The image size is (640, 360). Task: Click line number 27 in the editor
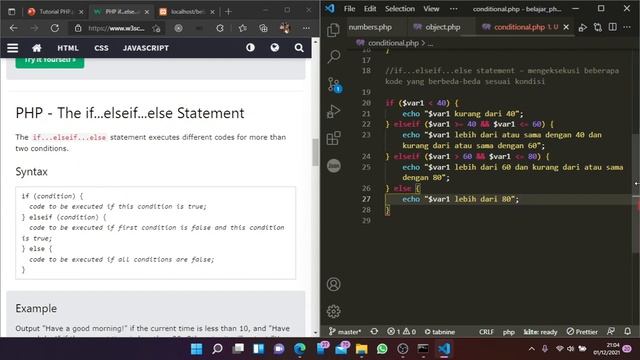point(366,199)
